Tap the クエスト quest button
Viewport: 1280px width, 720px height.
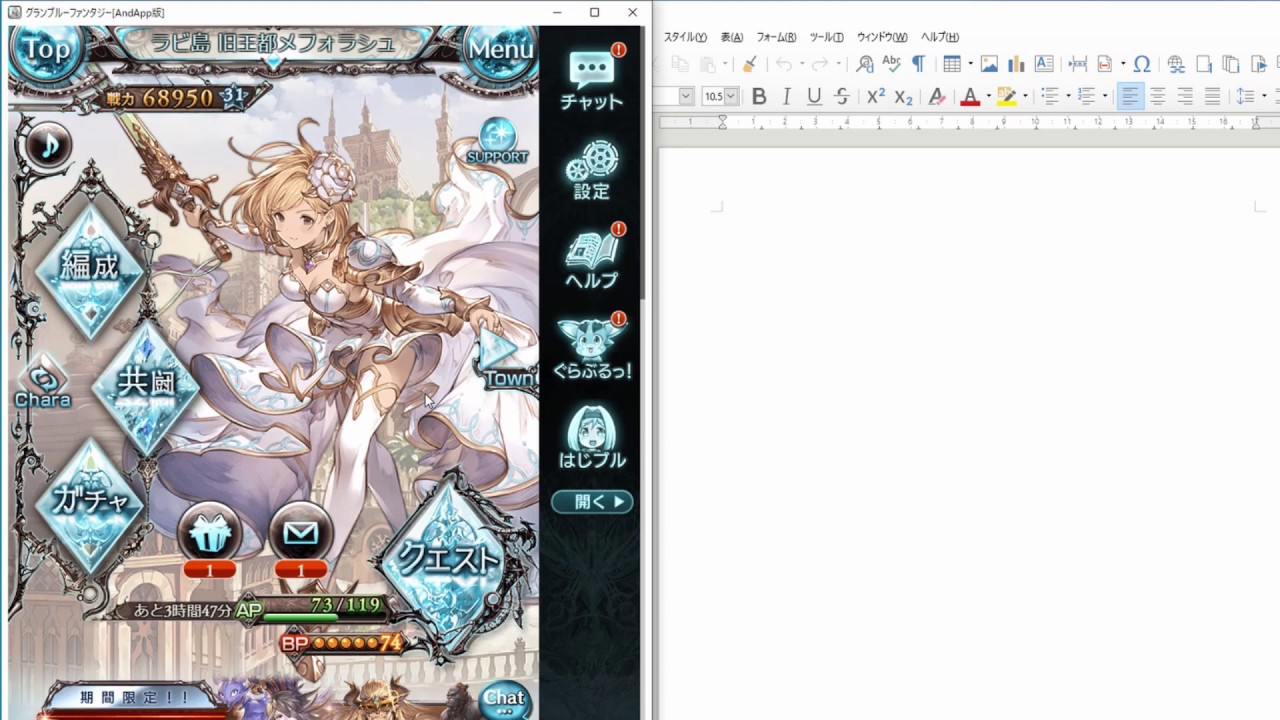click(450, 560)
